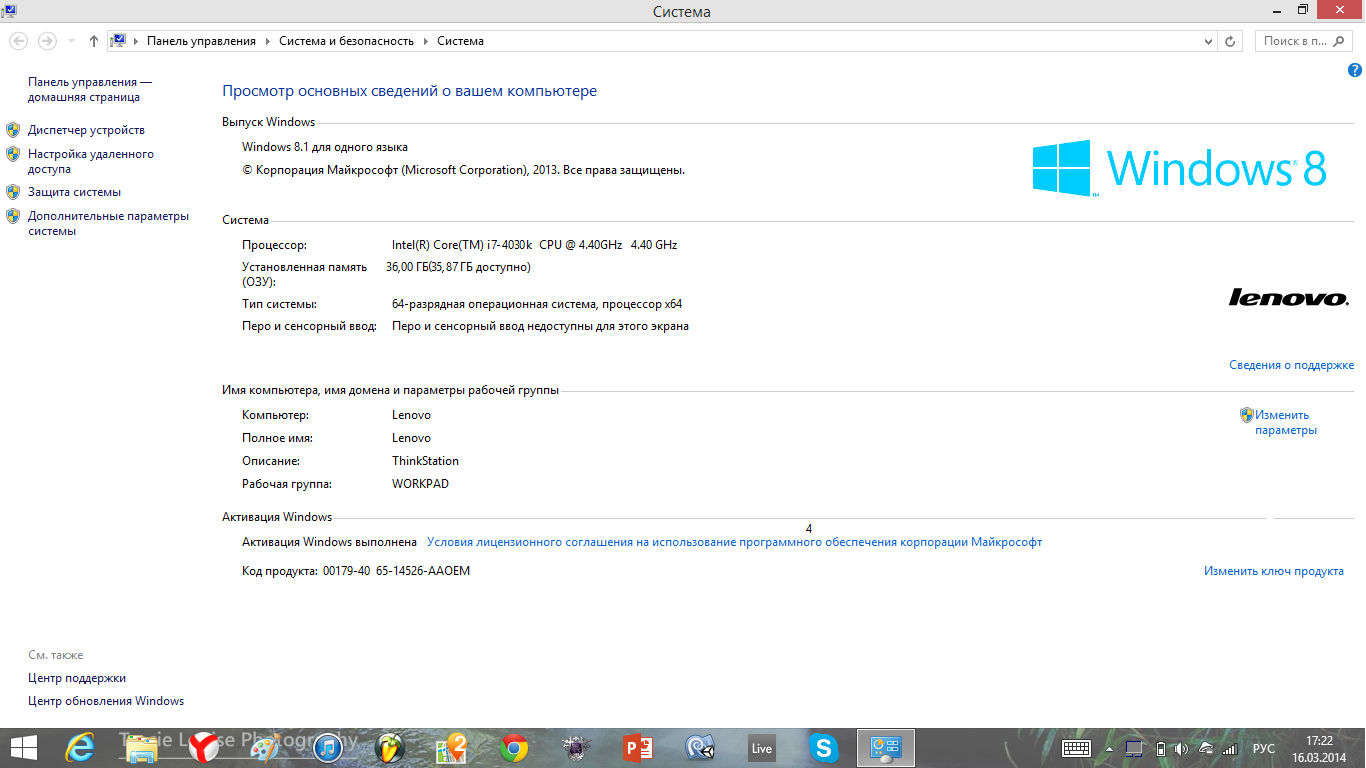Expand the arrow after Панель управления breadcrumb
Image resolution: width=1366 pixels, height=768 pixels.
(x=267, y=41)
